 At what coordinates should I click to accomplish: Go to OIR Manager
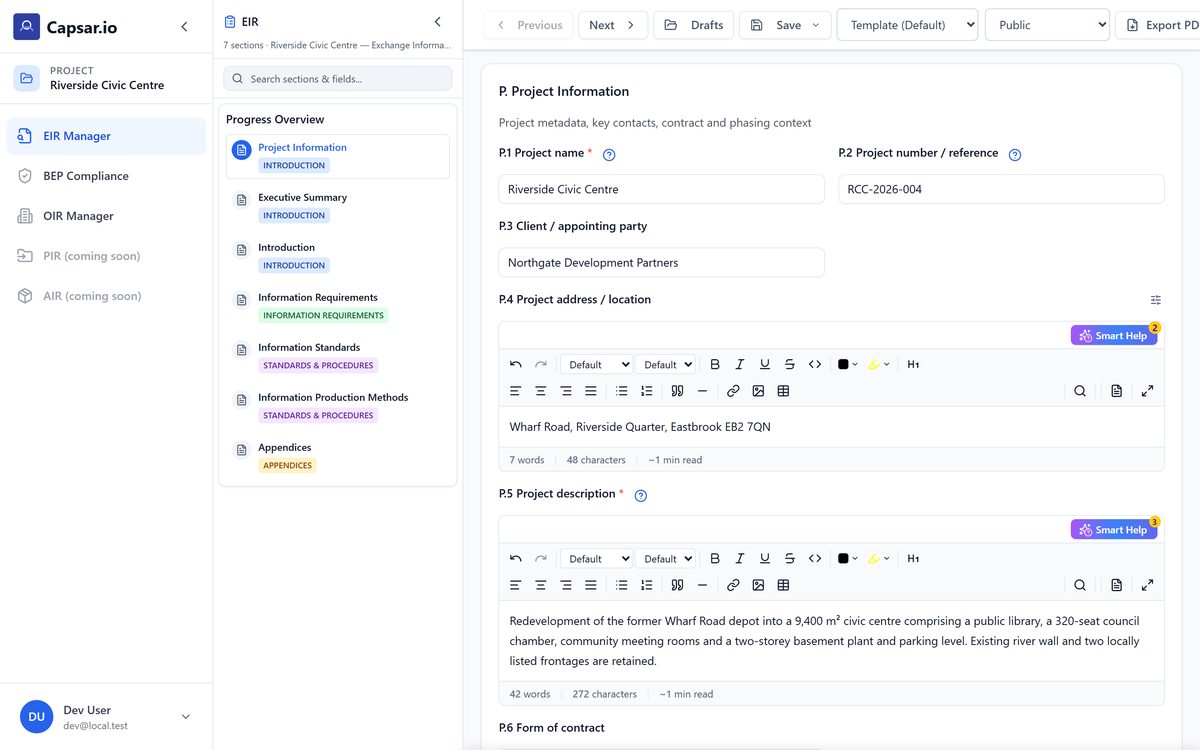pyautogui.click(x=106, y=216)
